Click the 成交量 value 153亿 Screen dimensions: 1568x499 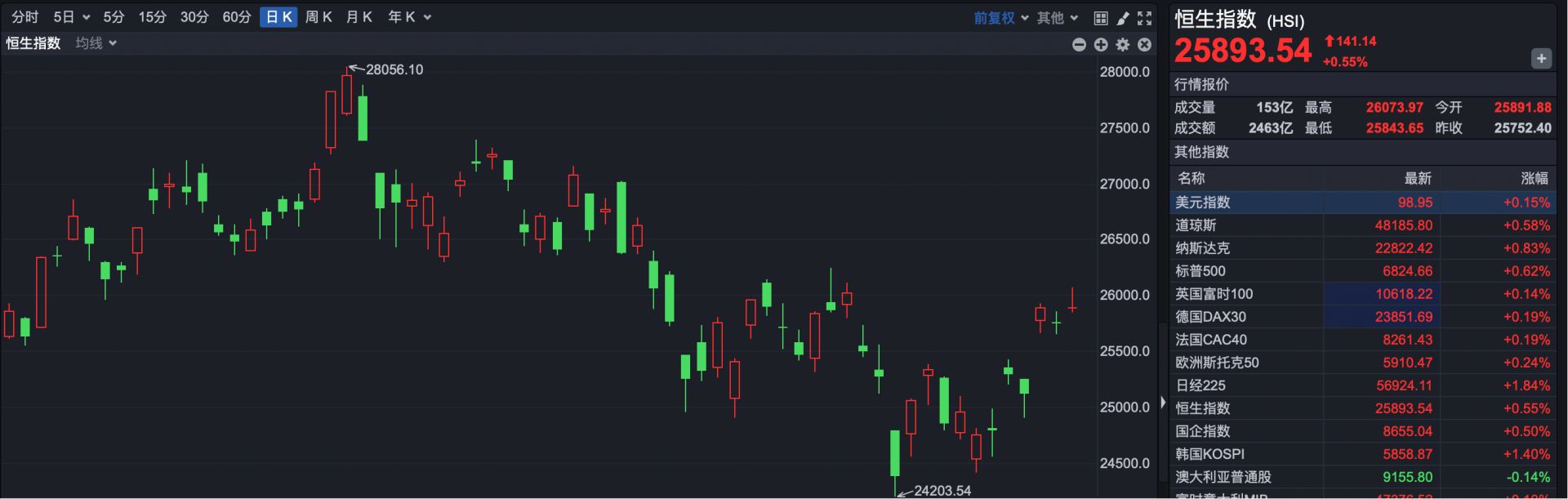[1274, 108]
